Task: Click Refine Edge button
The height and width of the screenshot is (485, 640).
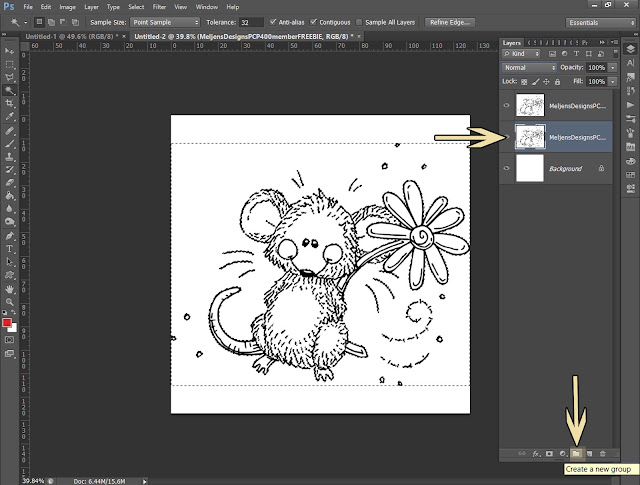Action: pos(450,22)
